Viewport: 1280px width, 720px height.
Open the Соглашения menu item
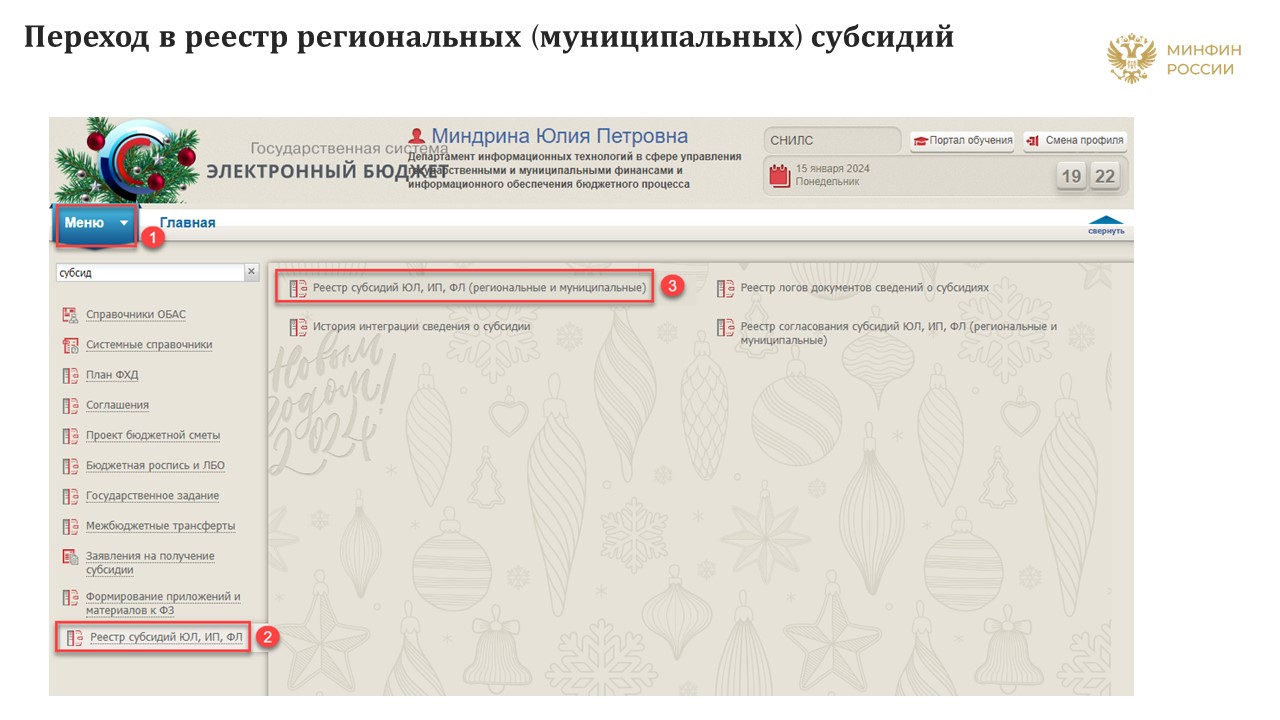click(117, 405)
